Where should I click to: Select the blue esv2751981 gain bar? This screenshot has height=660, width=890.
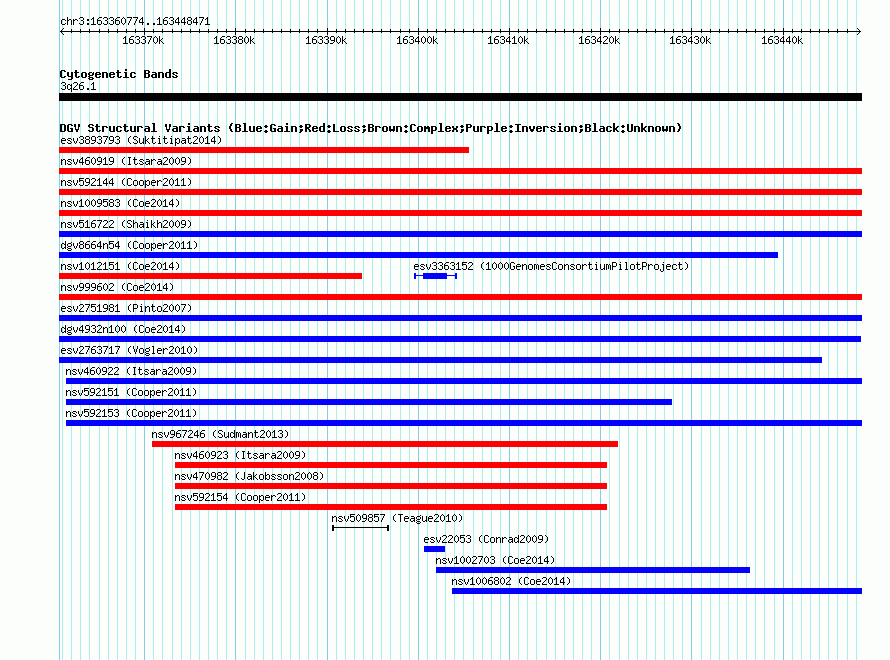pos(460,318)
